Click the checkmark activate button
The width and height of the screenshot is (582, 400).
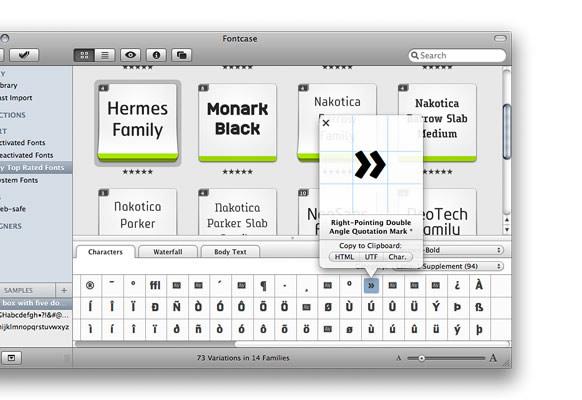click(x=24, y=55)
